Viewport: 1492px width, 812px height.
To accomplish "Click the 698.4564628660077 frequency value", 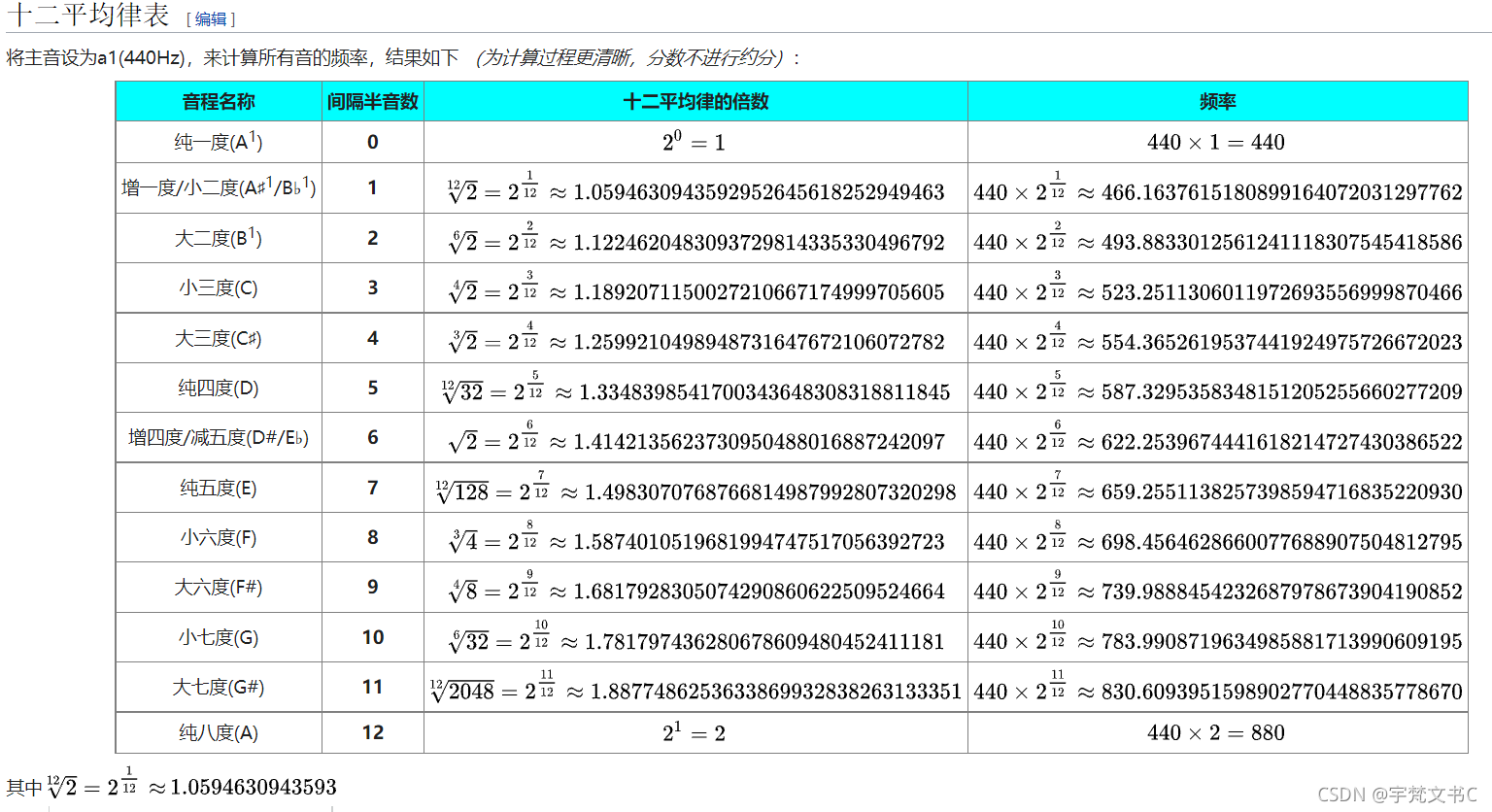I will click(1282, 542).
